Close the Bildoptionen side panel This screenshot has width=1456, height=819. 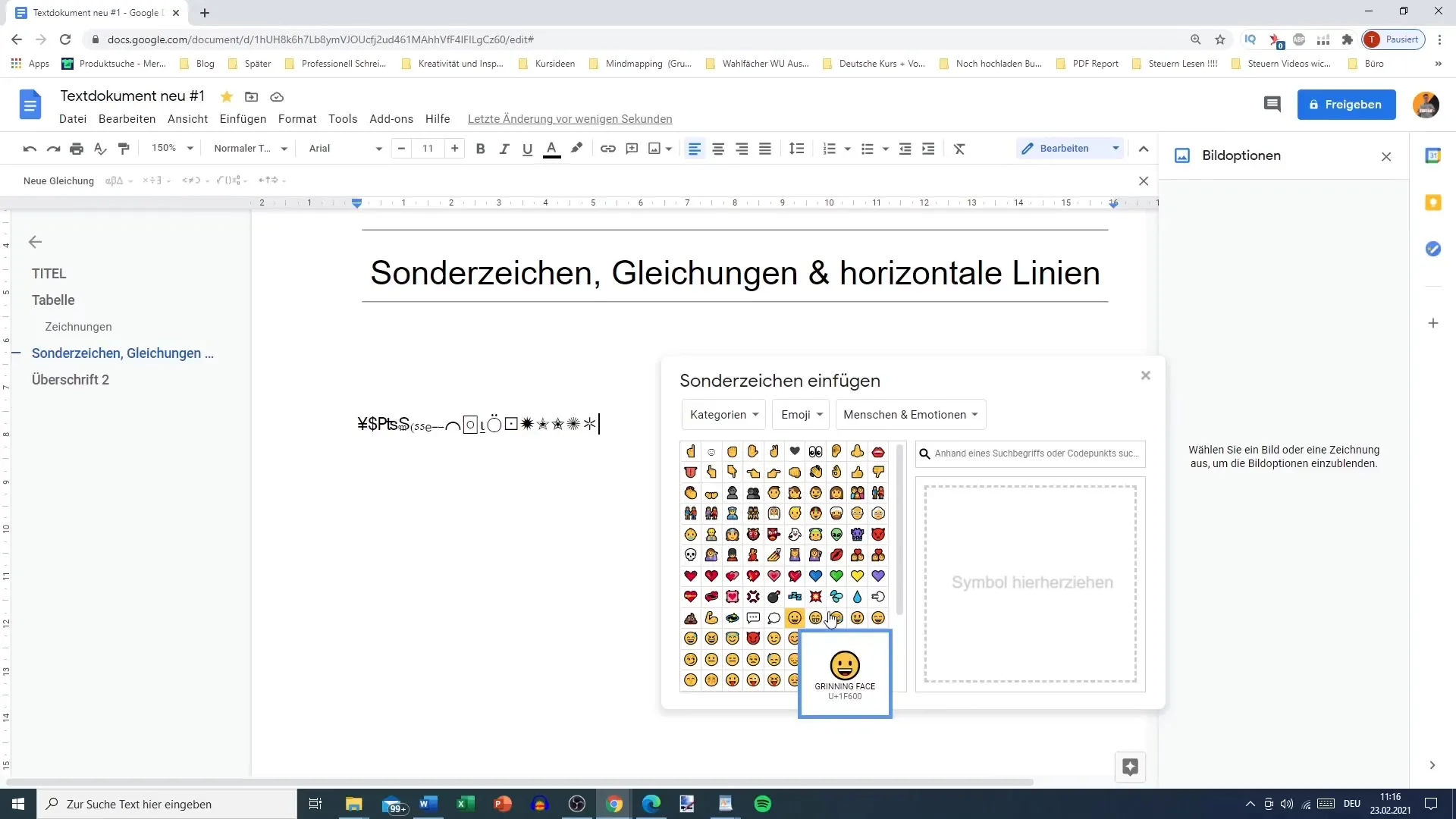click(1386, 156)
